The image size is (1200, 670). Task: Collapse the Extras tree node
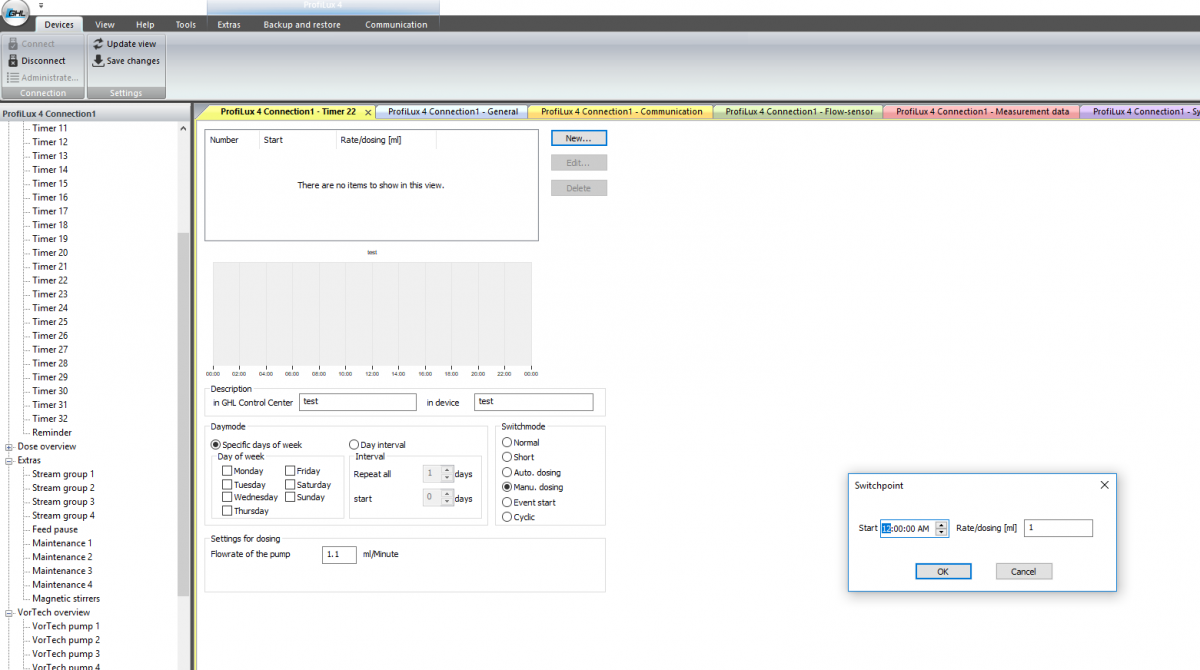coord(8,461)
